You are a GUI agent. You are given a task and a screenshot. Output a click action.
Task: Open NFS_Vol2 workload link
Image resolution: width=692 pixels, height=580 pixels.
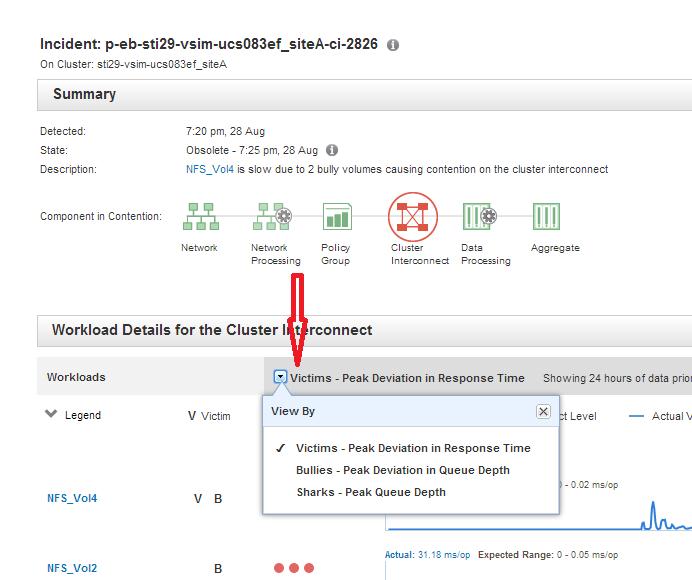72,568
